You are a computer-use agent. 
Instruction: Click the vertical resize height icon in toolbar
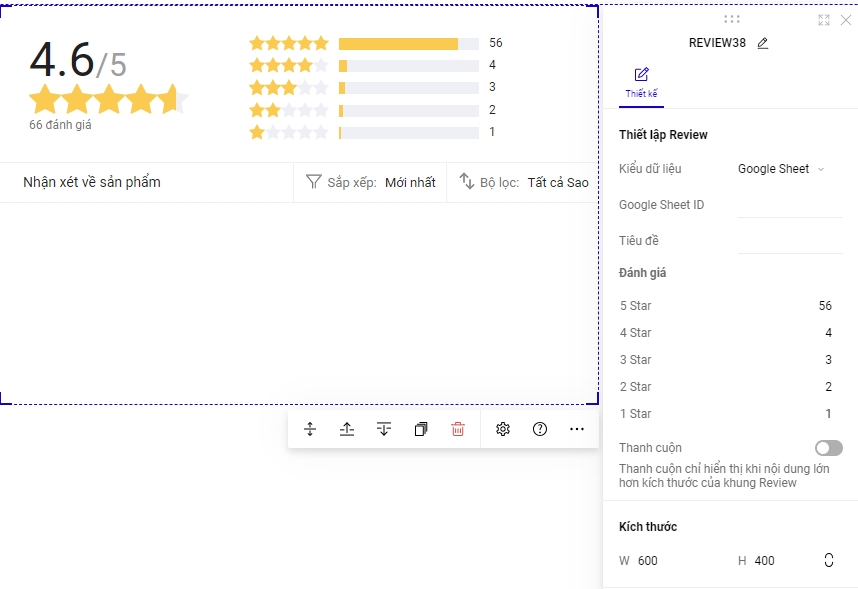click(x=310, y=429)
